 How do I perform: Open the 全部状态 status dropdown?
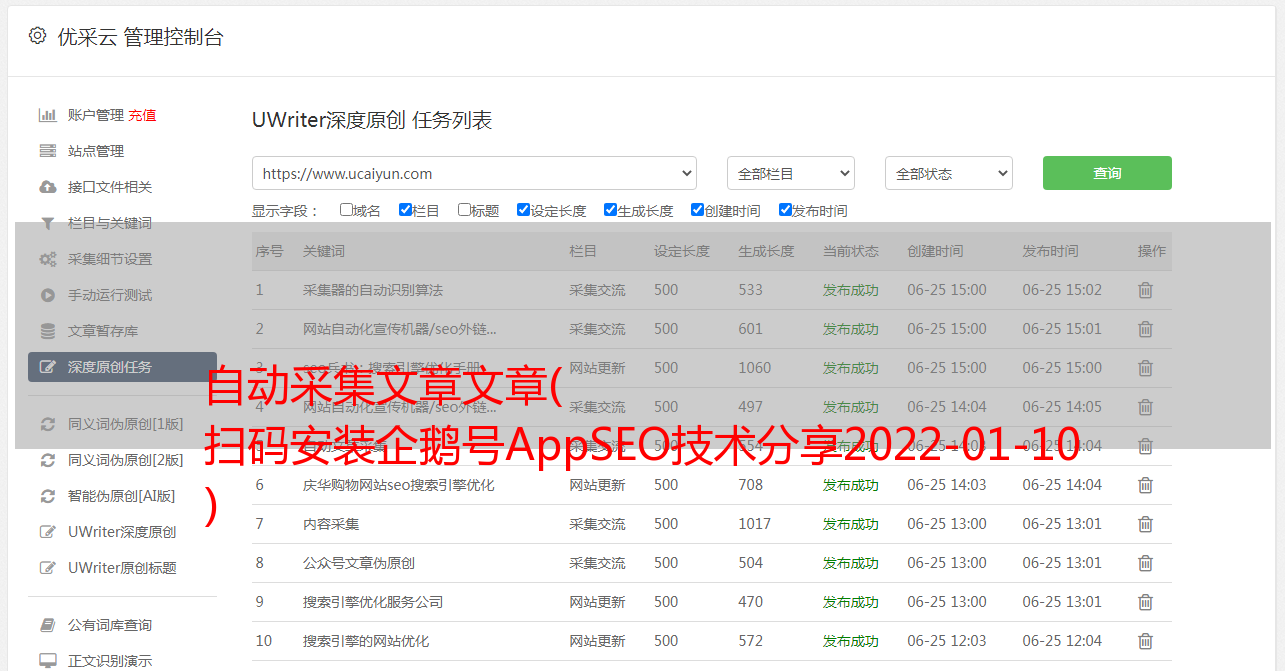click(x=948, y=173)
